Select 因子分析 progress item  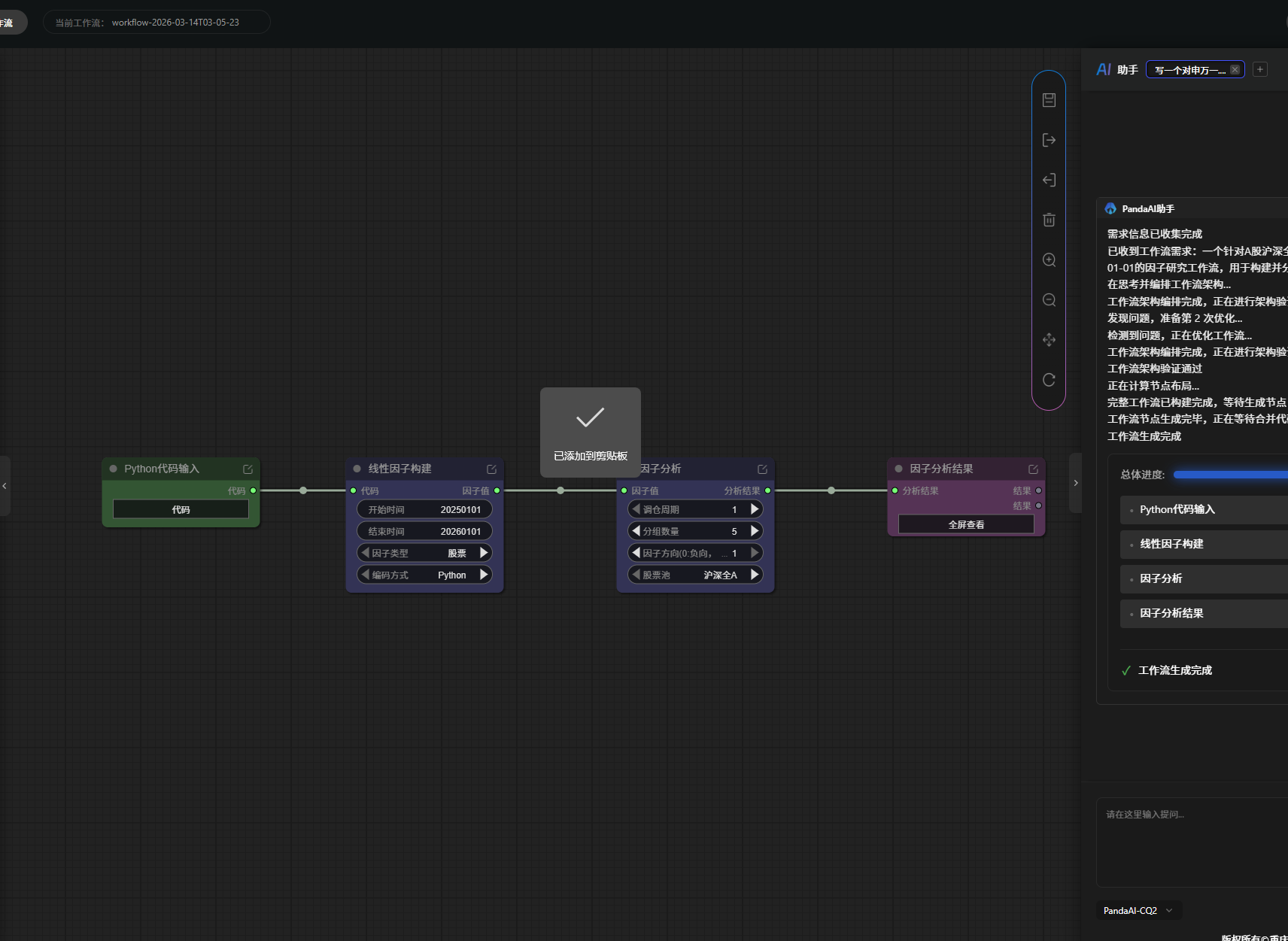(1204, 578)
